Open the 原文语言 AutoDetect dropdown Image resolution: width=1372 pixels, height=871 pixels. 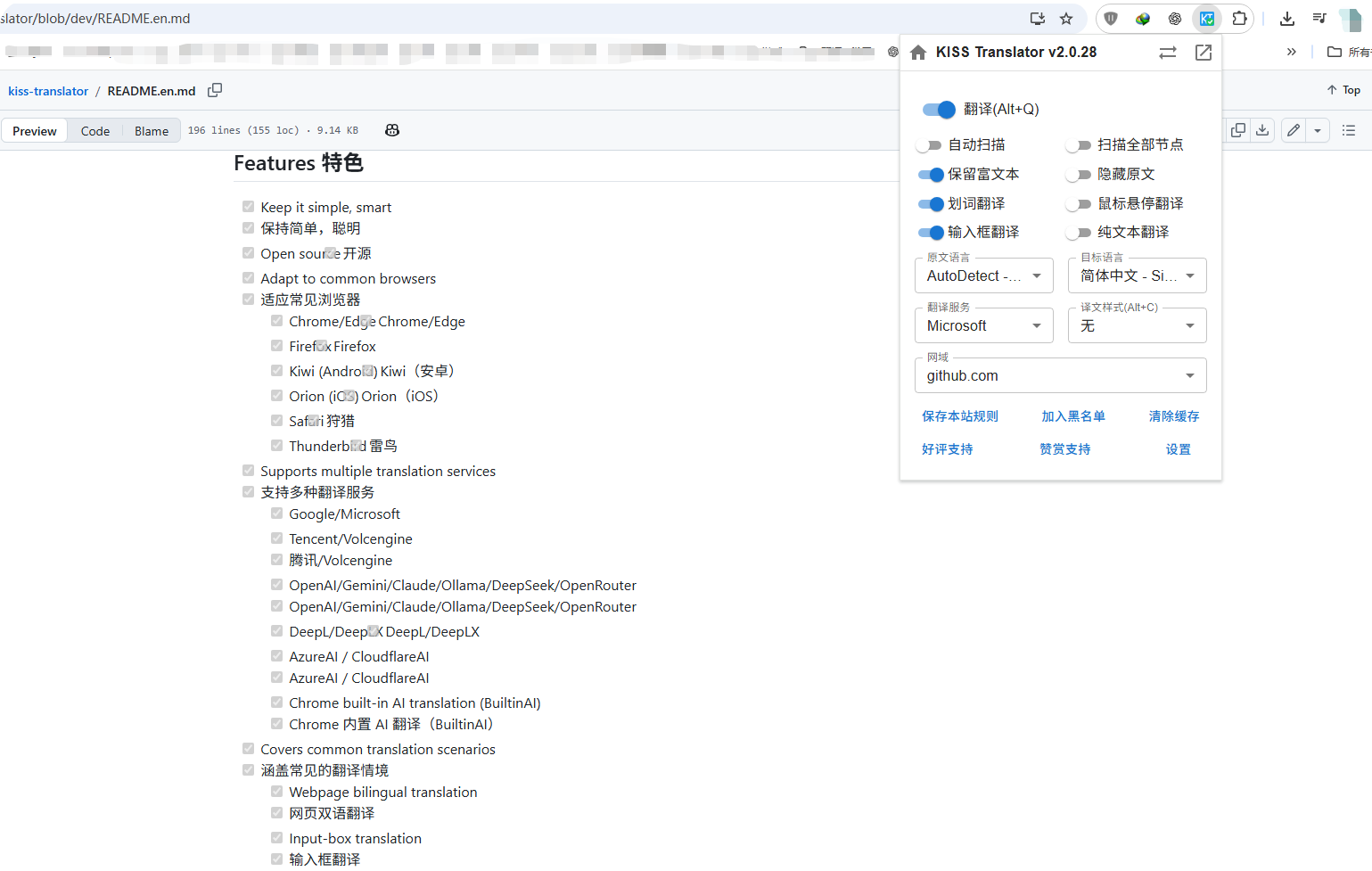[x=984, y=275]
